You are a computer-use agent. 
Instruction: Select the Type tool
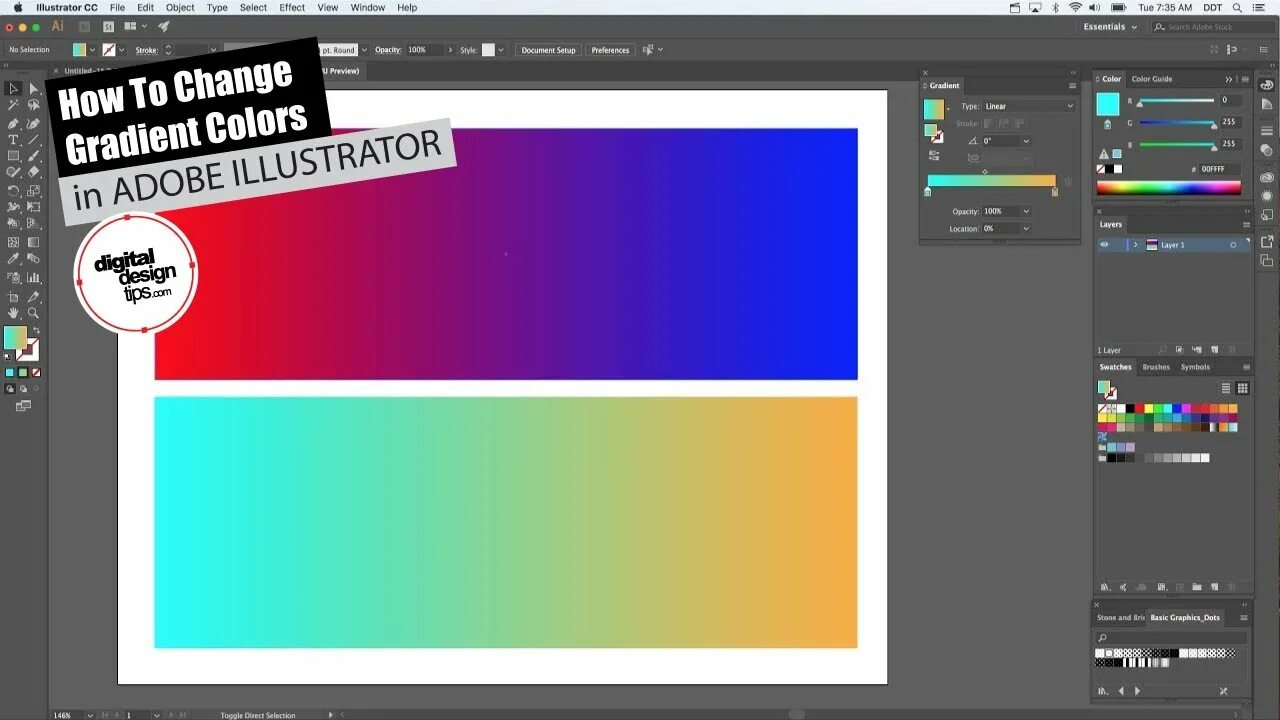point(13,140)
